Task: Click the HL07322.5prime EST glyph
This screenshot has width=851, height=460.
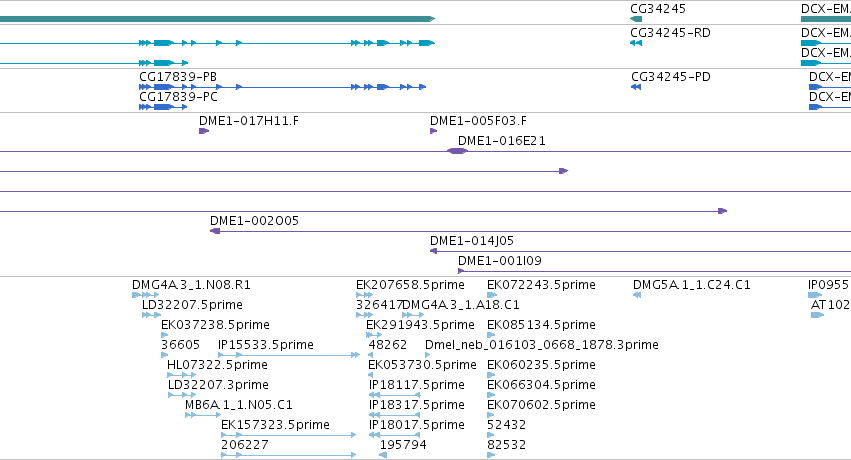Action: click(x=181, y=375)
